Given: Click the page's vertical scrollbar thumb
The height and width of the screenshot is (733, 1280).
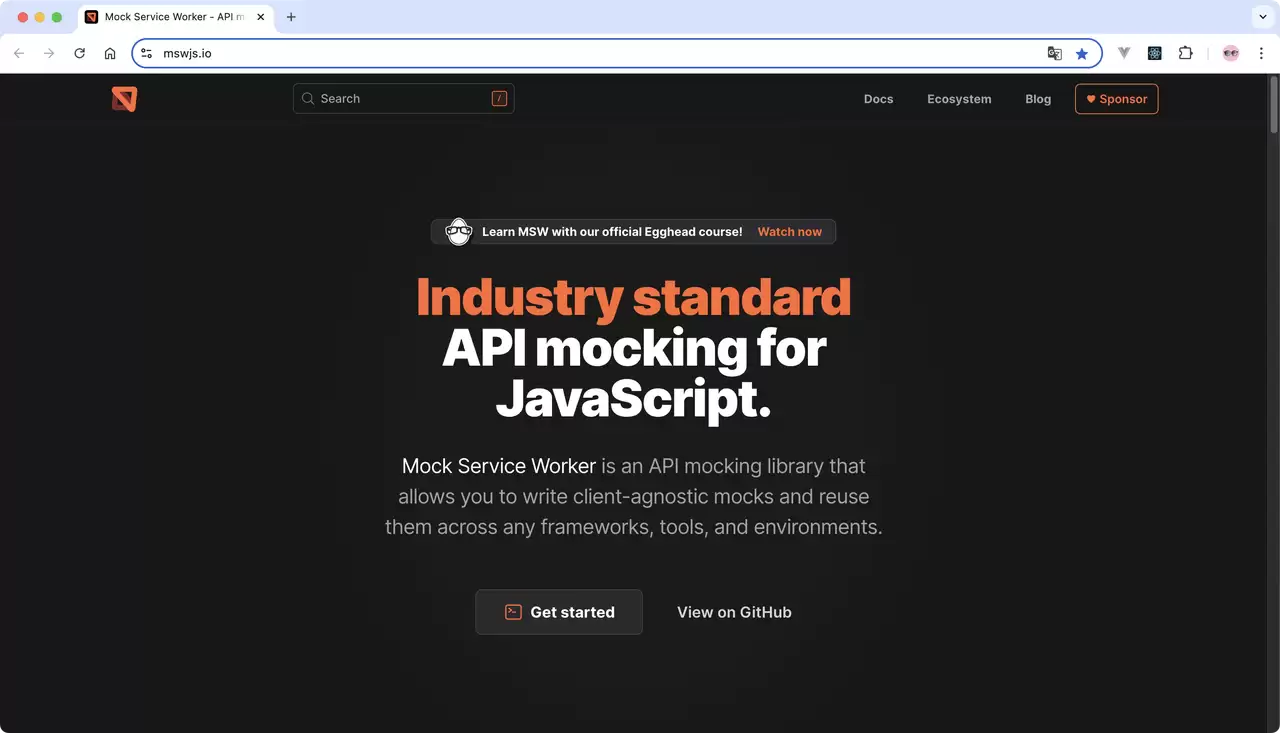Looking at the screenshot, I should (1274, 103).
